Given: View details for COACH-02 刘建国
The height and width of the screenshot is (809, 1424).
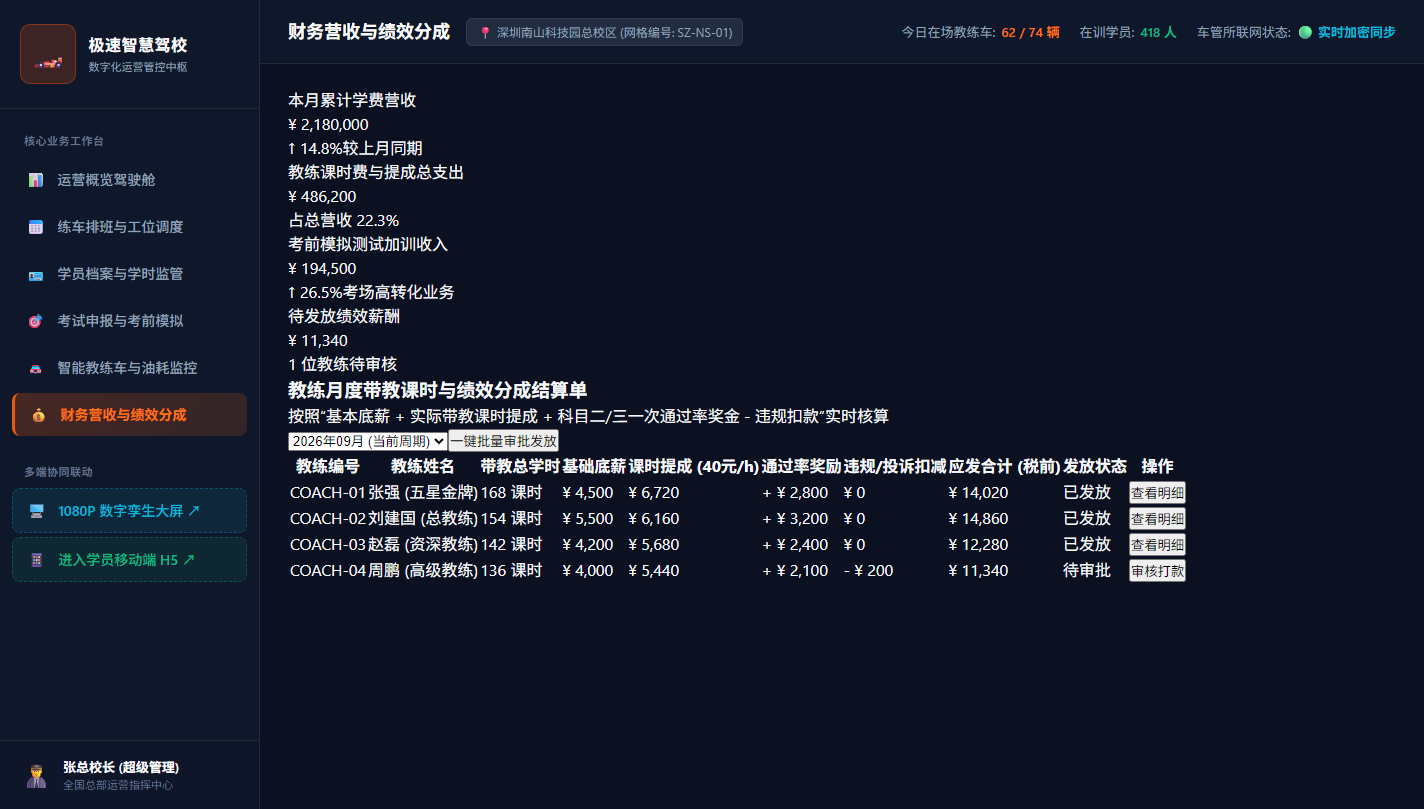Looking at the screenshot, I should coord(1157,518).
